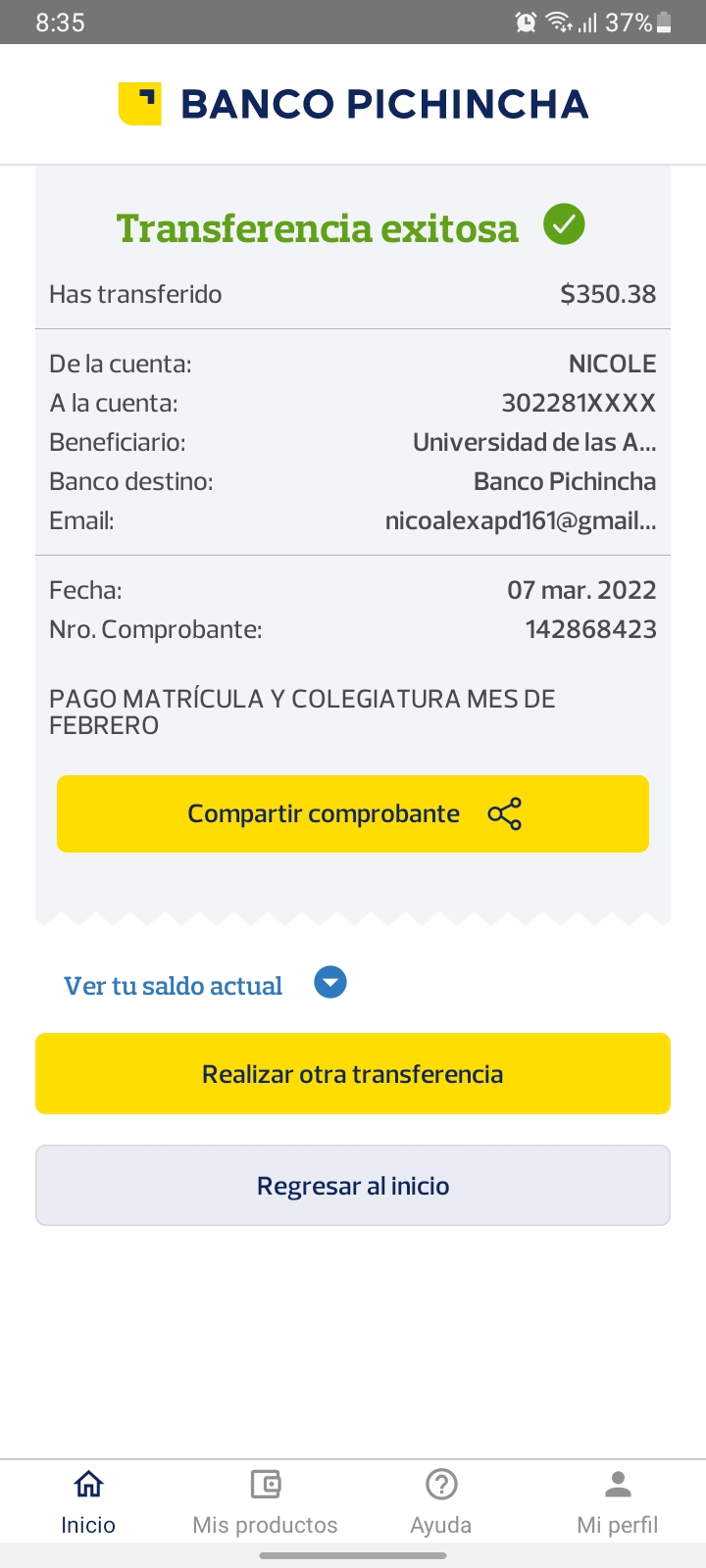
Task: Tap the share icon on Compartir comprobante
Action: pos(504,814)
